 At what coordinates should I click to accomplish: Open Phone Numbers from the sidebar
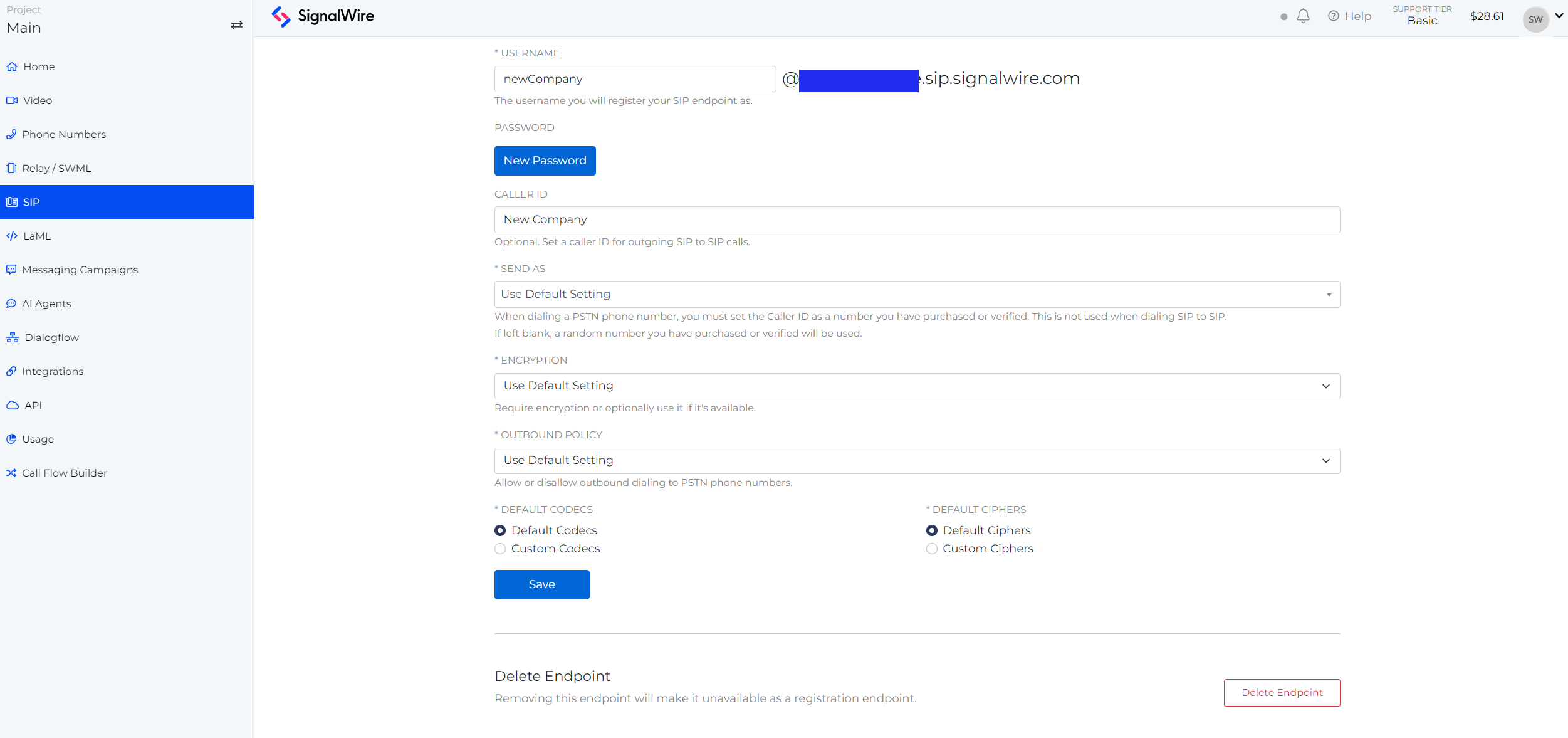click(x=63, y=134)
